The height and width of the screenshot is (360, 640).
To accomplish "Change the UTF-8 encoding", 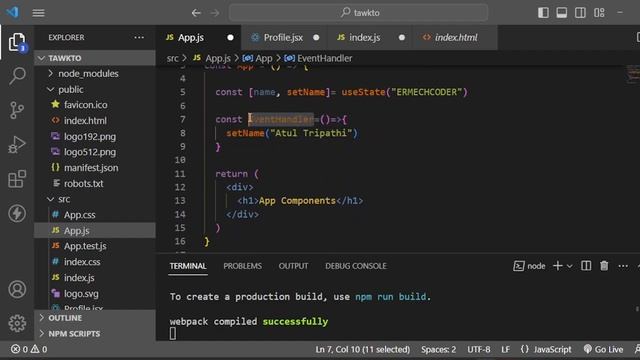I will point(479,349).
